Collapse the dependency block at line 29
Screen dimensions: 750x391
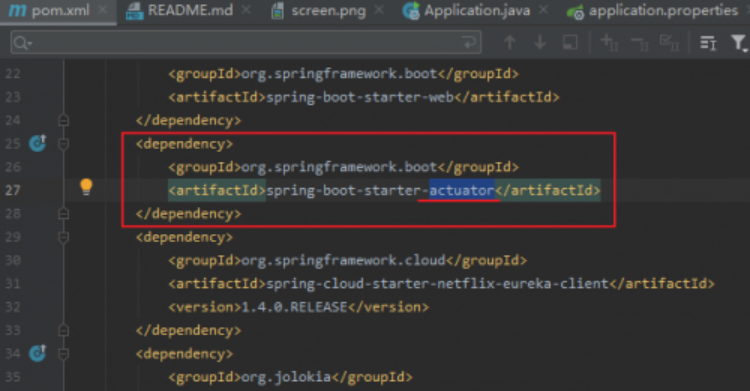64,237
